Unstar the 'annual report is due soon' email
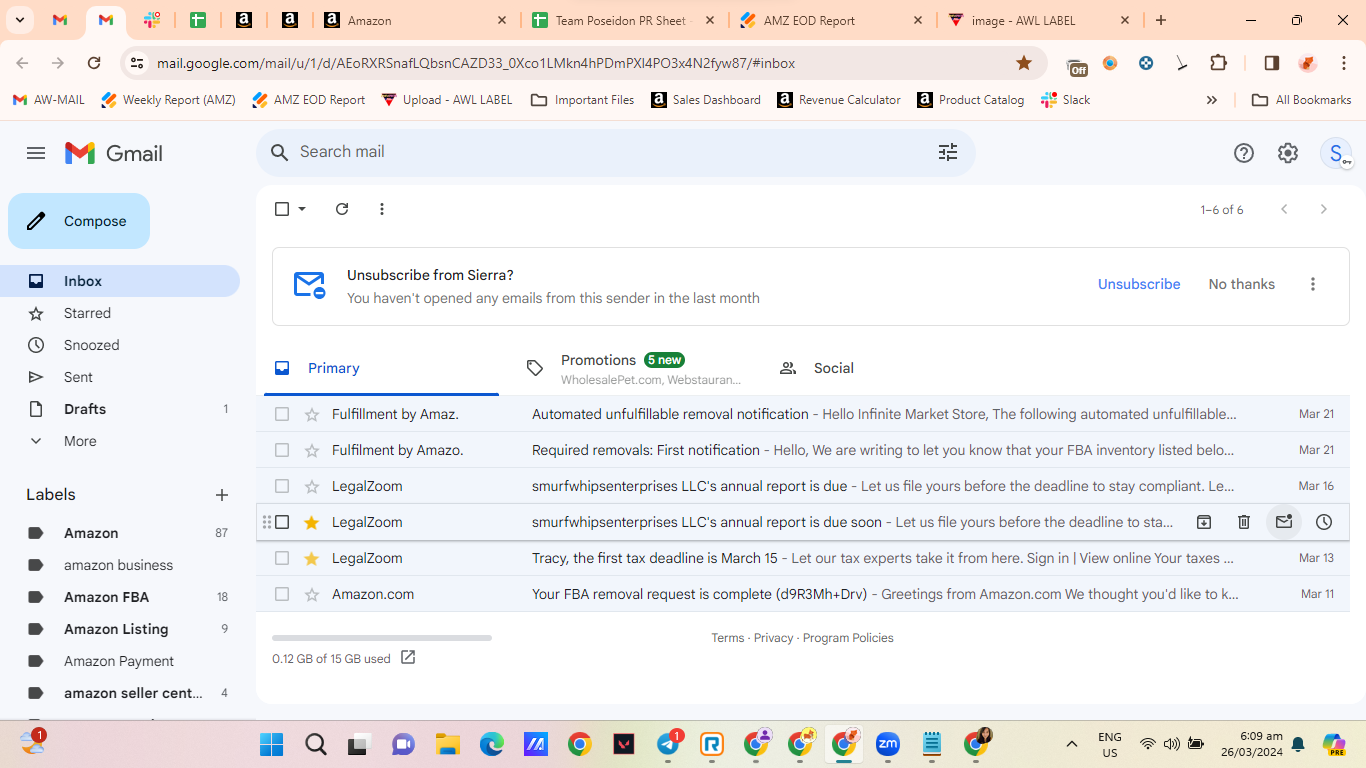This screenshot has height=768, width=1366. click(x=311, y=522)
